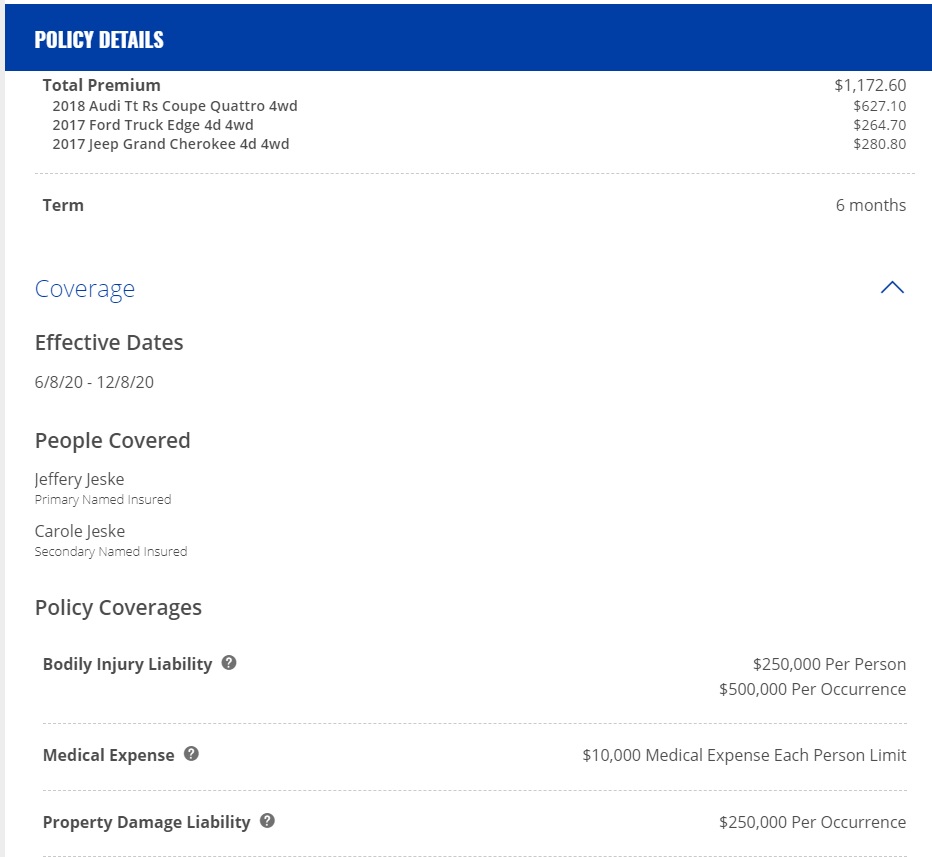Click the Medical Expense label

click(109, 755)
